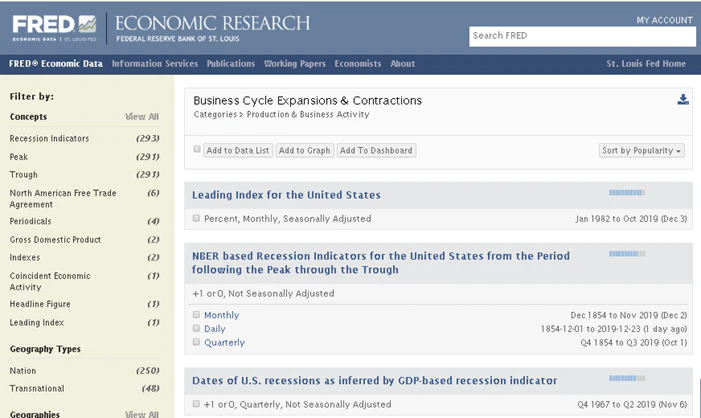The image size is (701, 418).
Task: Open Working Papers menu item
Action: (x=295, y=63)
